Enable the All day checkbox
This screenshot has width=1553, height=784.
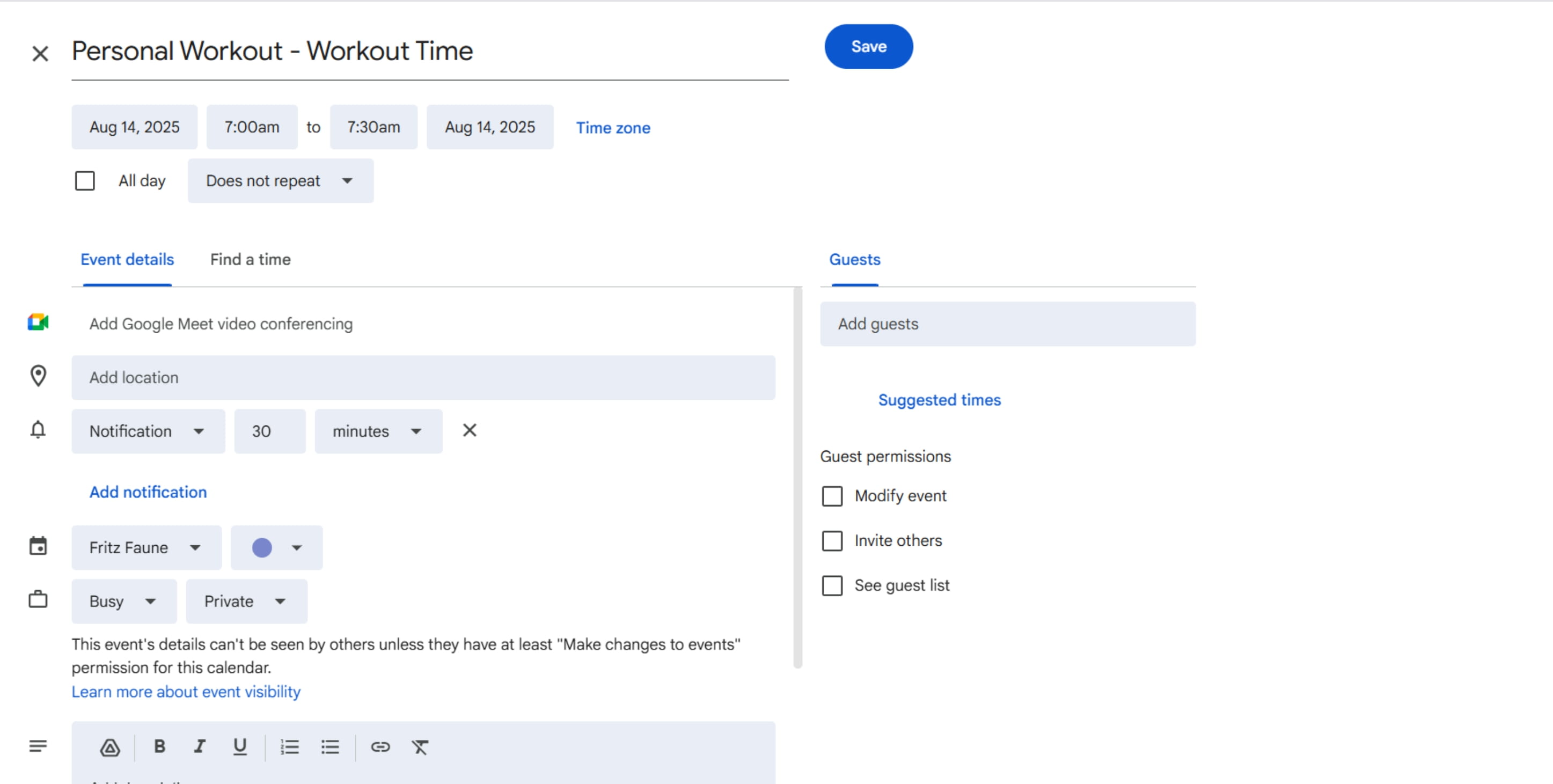point(85,181)
